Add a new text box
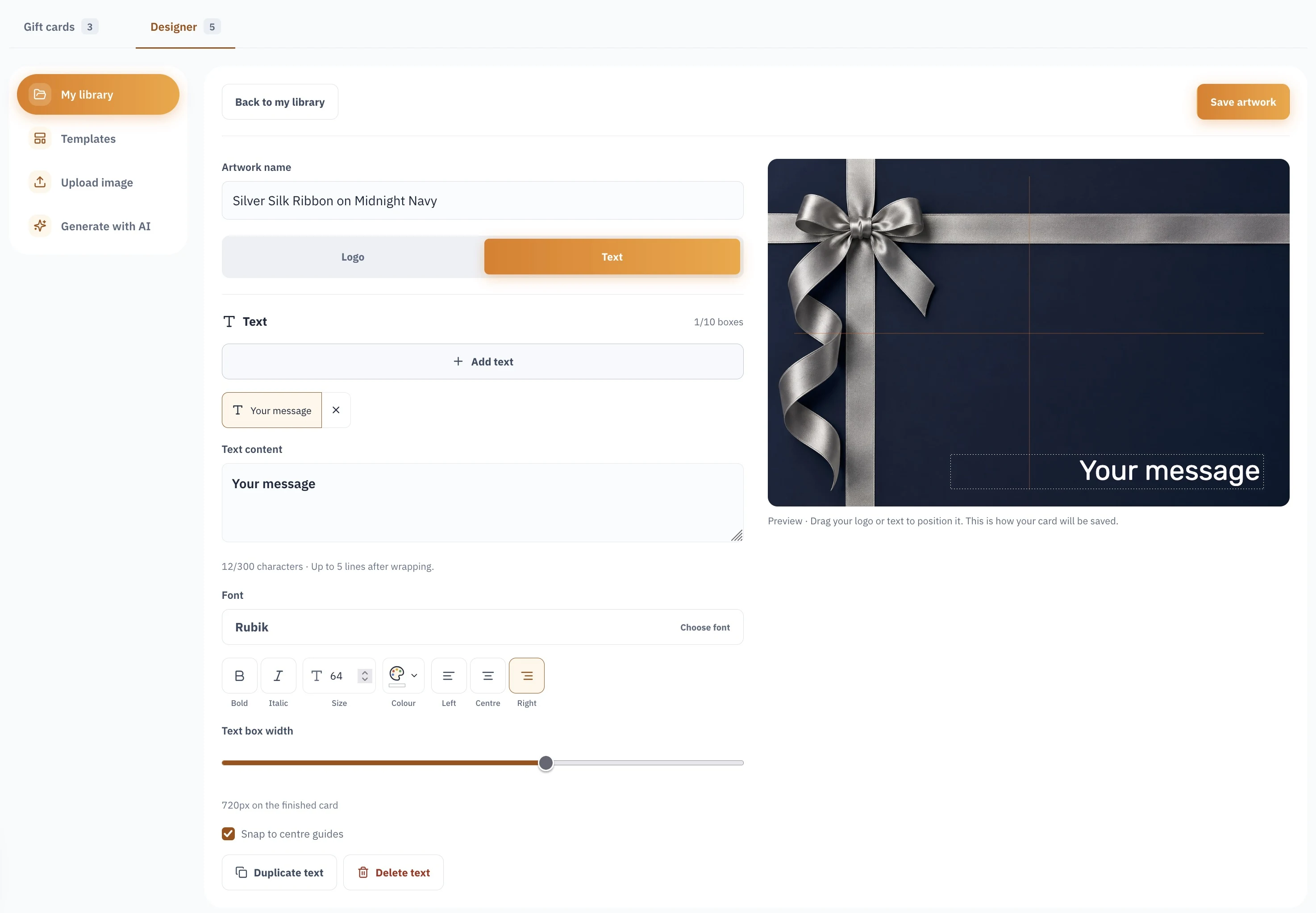Image resolution: width=1316 pixels, height=913 pixels. tap(483, 361)
